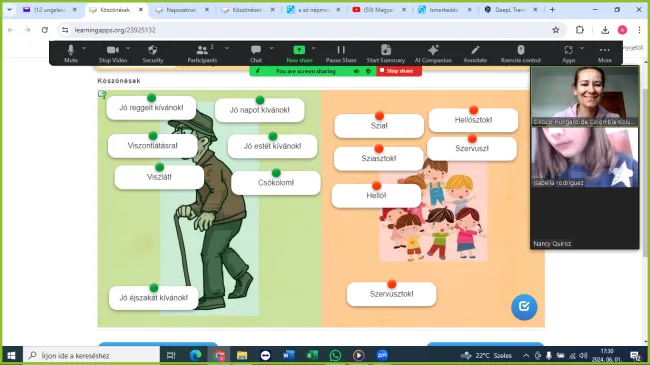Expand the Stop Video options arrow
This screenshot has height=365, width=650.
pyautogui.click(x=128, y=48)
